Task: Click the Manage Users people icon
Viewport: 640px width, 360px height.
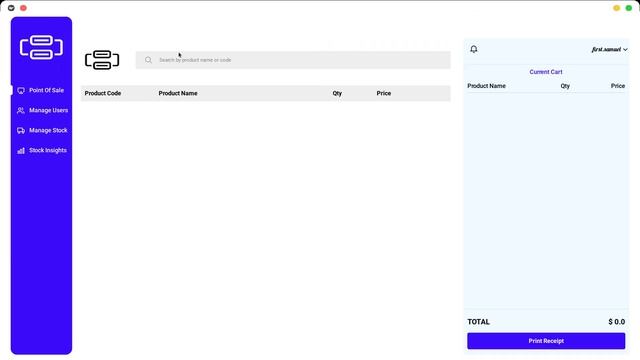Action: [21, 111]
